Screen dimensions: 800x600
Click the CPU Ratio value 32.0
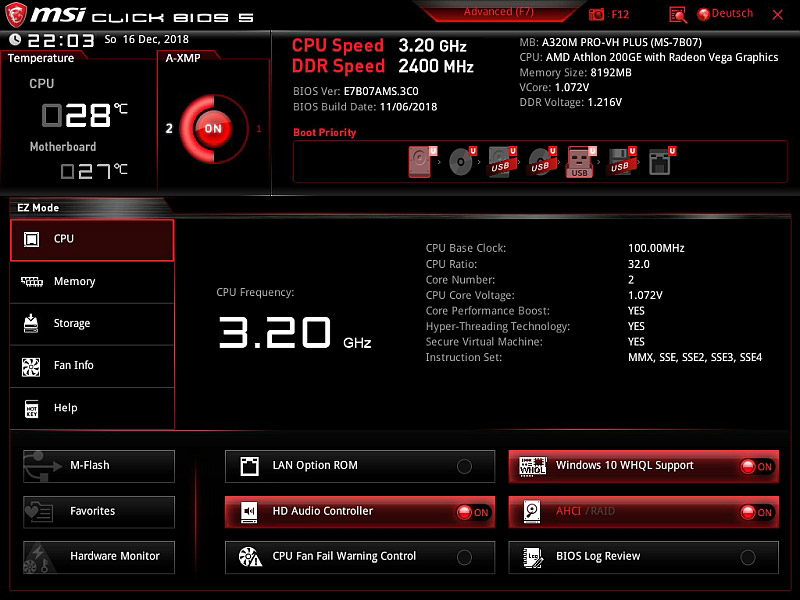coord(638,264)
